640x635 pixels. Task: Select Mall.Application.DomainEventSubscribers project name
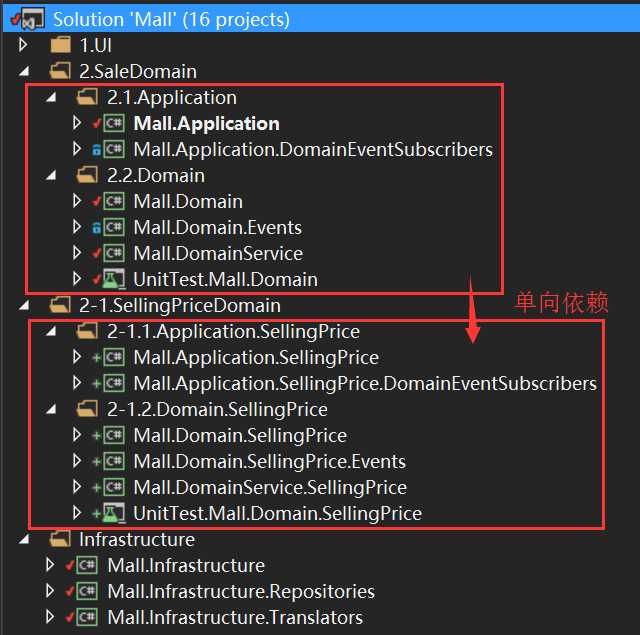[313, 150]
